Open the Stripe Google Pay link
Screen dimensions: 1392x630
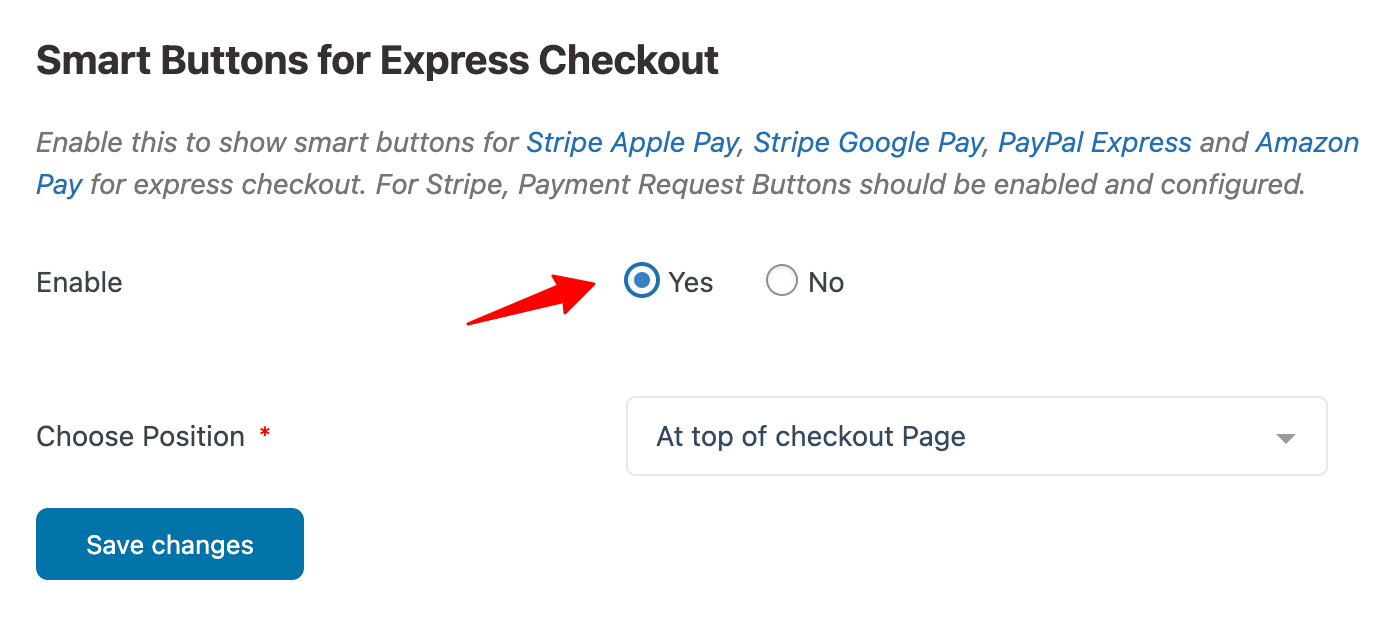869,142
